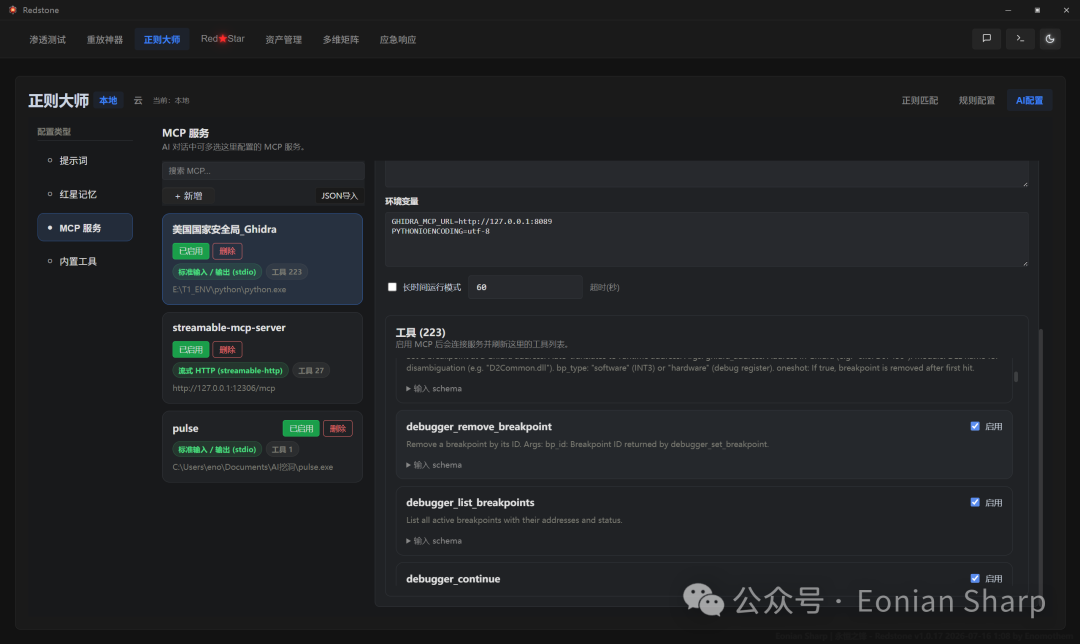This screenshot has width=1080, height=644.
Task: Click the pulse.exe file path text
Action: tap(253, 467)
